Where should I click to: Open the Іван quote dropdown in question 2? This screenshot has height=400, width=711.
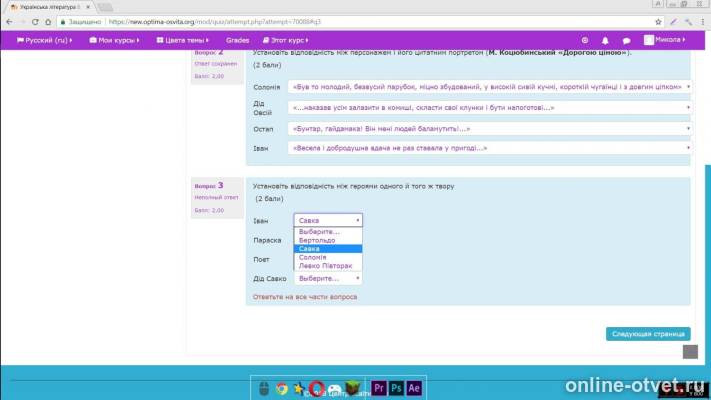pos(490,148)
